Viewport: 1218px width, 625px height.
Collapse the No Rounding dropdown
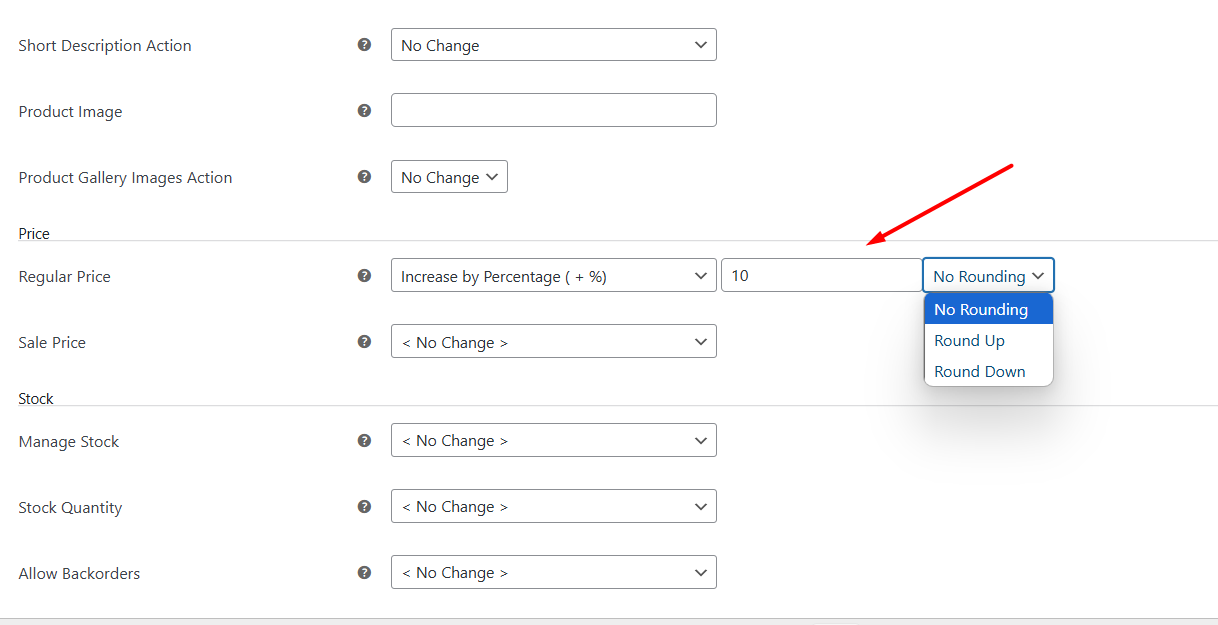pyautogui.click(x=988, y=276)
